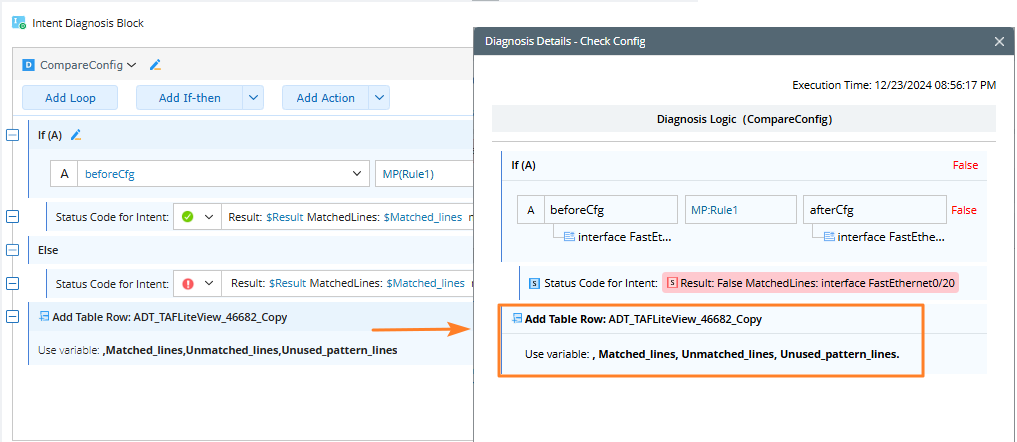Click the S Status Code icon in diagnosis details

534,283
